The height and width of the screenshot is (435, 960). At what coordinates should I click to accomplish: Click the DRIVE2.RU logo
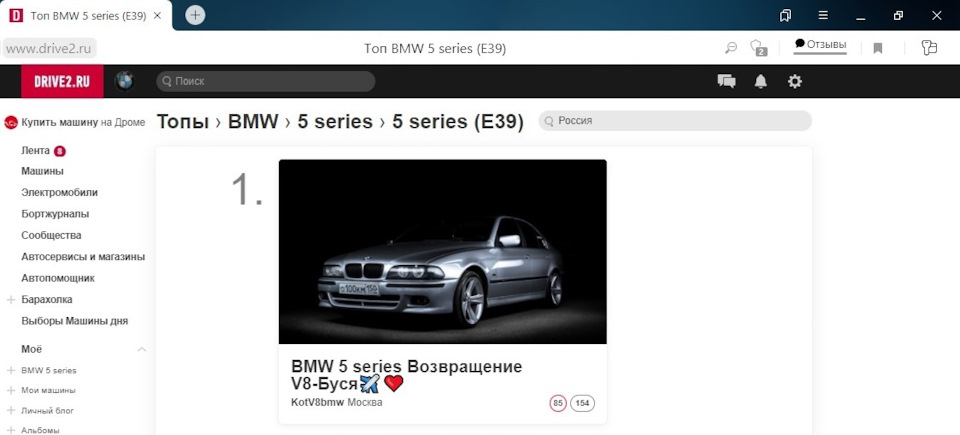pyautogui.click(x=62, y=81)
